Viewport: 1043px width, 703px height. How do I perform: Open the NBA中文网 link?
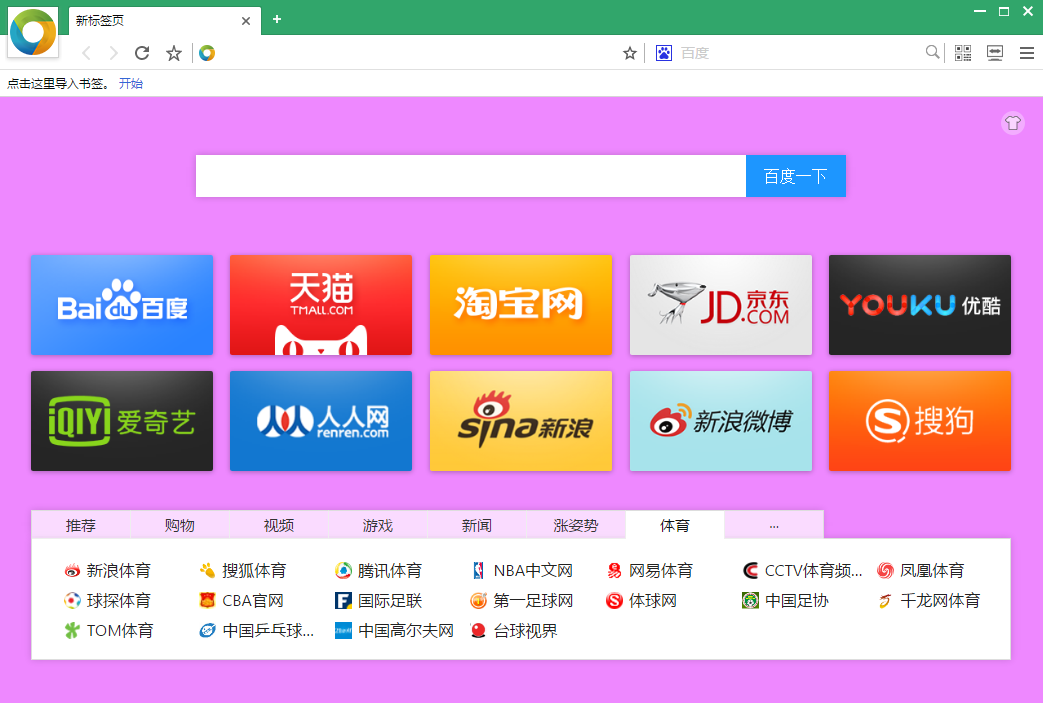[x=522, y=571]
